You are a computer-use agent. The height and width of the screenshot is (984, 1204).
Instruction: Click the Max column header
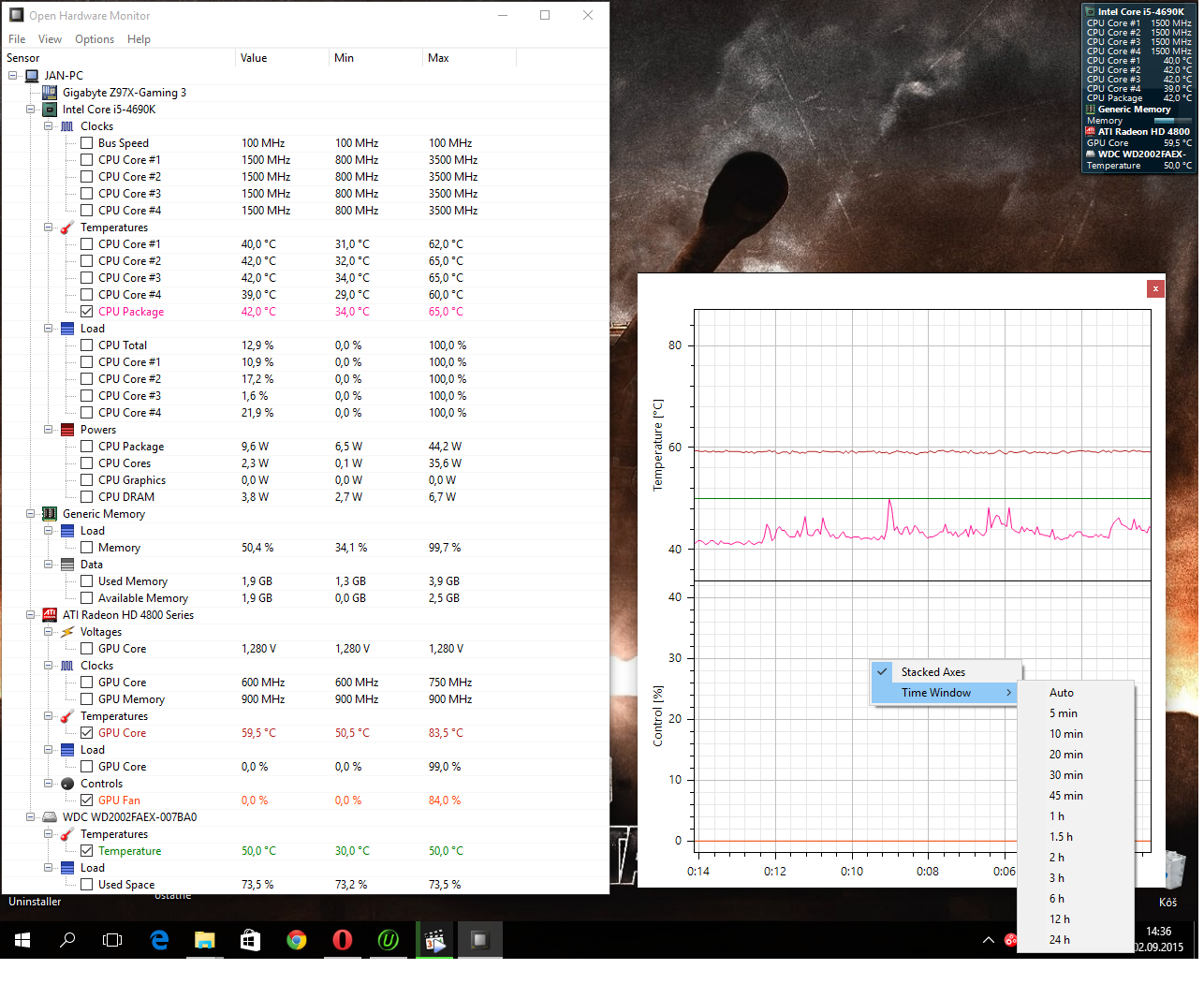point(469,58)
